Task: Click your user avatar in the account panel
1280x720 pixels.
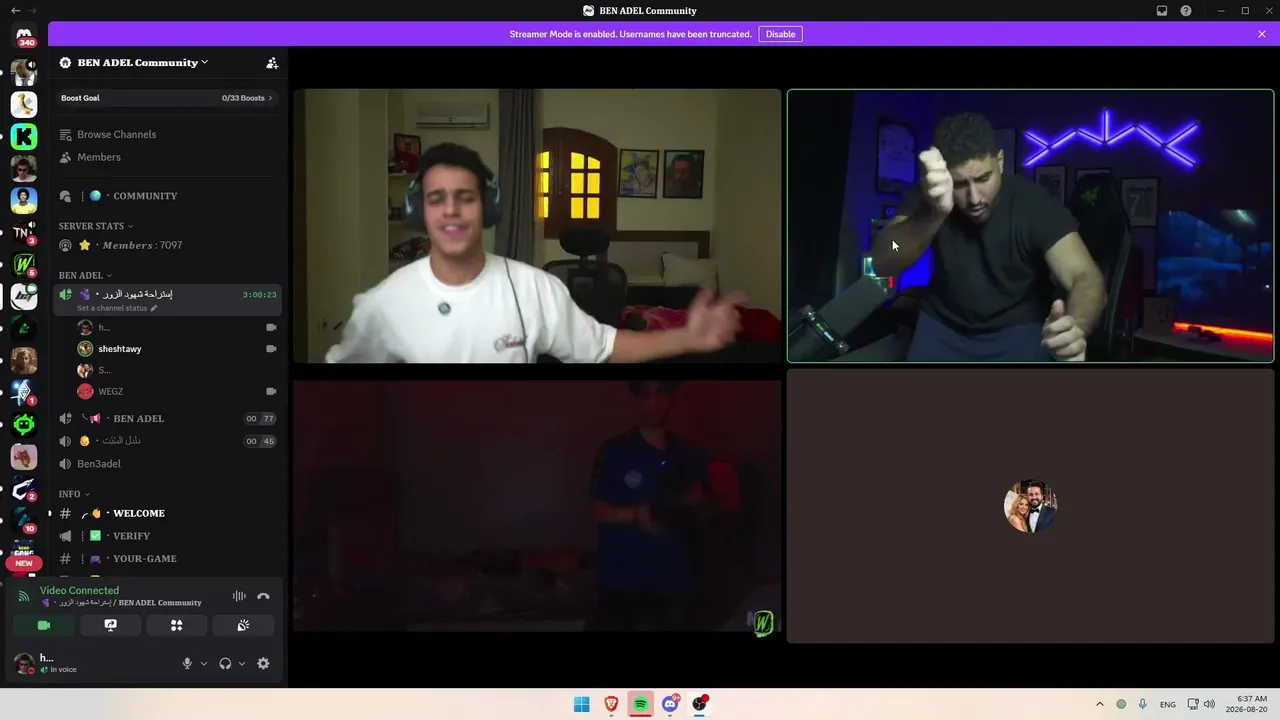Action: (24, 663)
